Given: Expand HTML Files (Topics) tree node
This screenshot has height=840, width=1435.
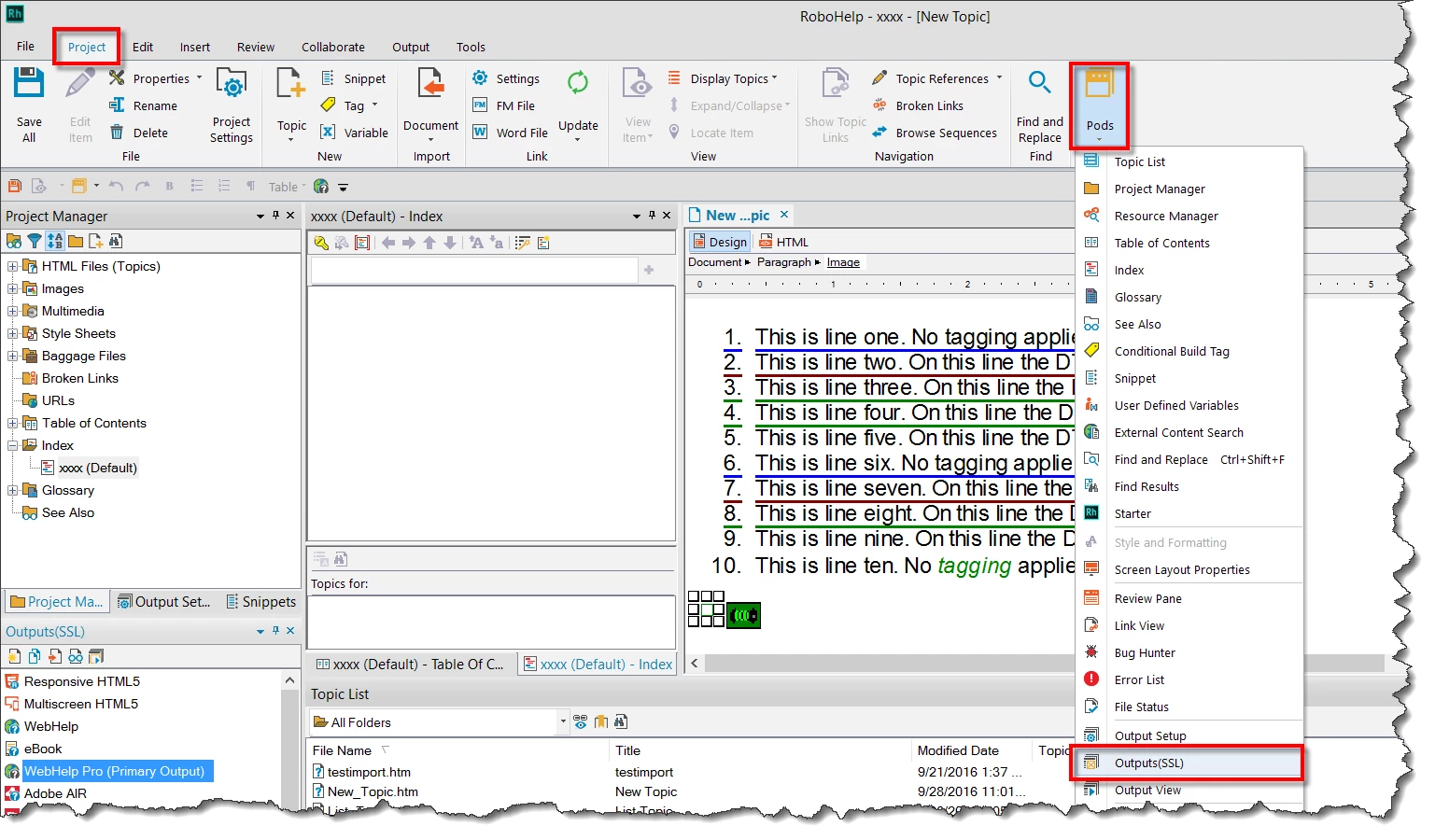Looking at the screenshot, I should pos(13,266).
